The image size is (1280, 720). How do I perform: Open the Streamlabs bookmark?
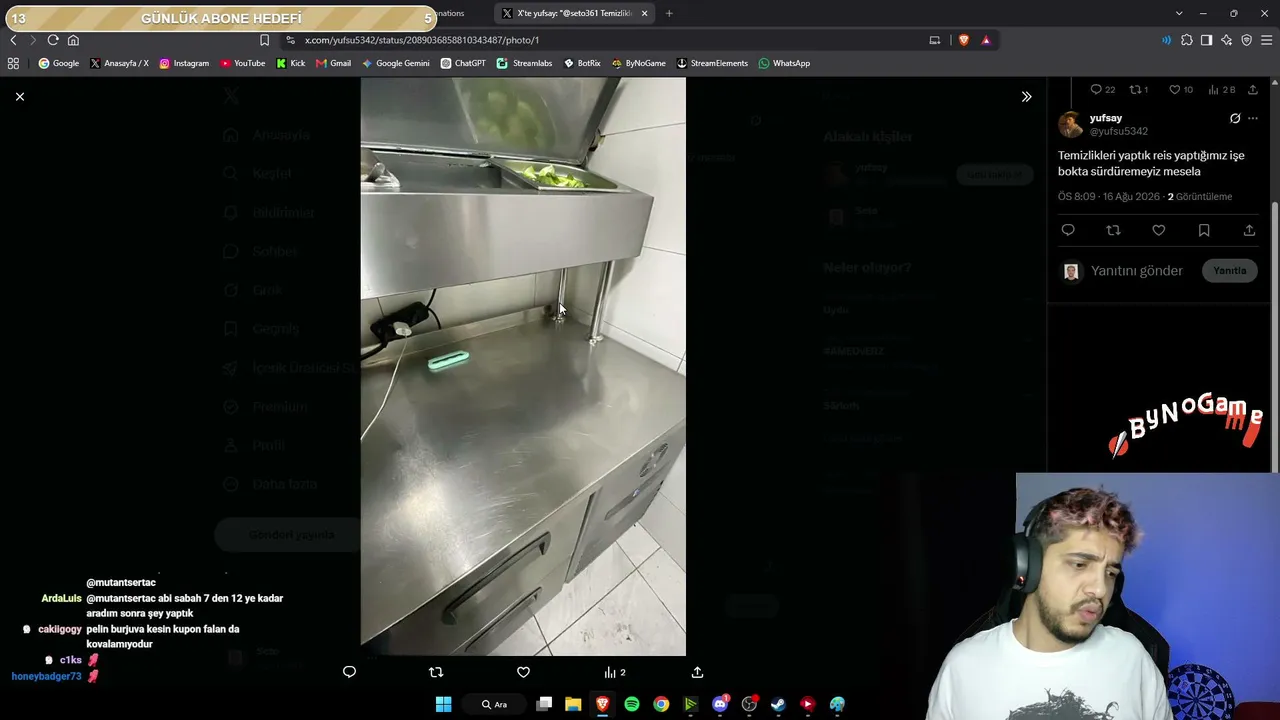(525, 63)
